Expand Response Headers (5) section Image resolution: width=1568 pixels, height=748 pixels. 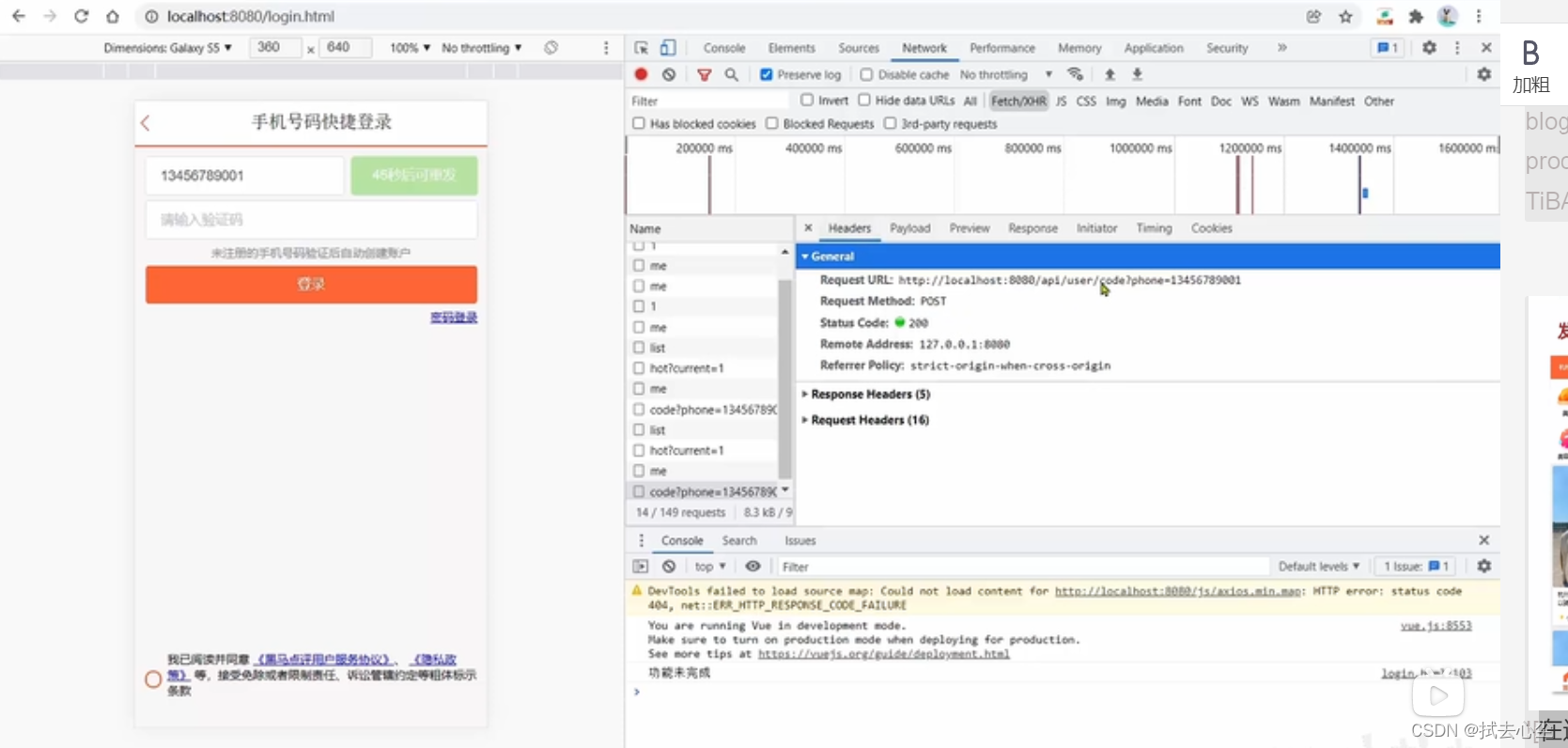pyautogui.click(x=865, y=394)
